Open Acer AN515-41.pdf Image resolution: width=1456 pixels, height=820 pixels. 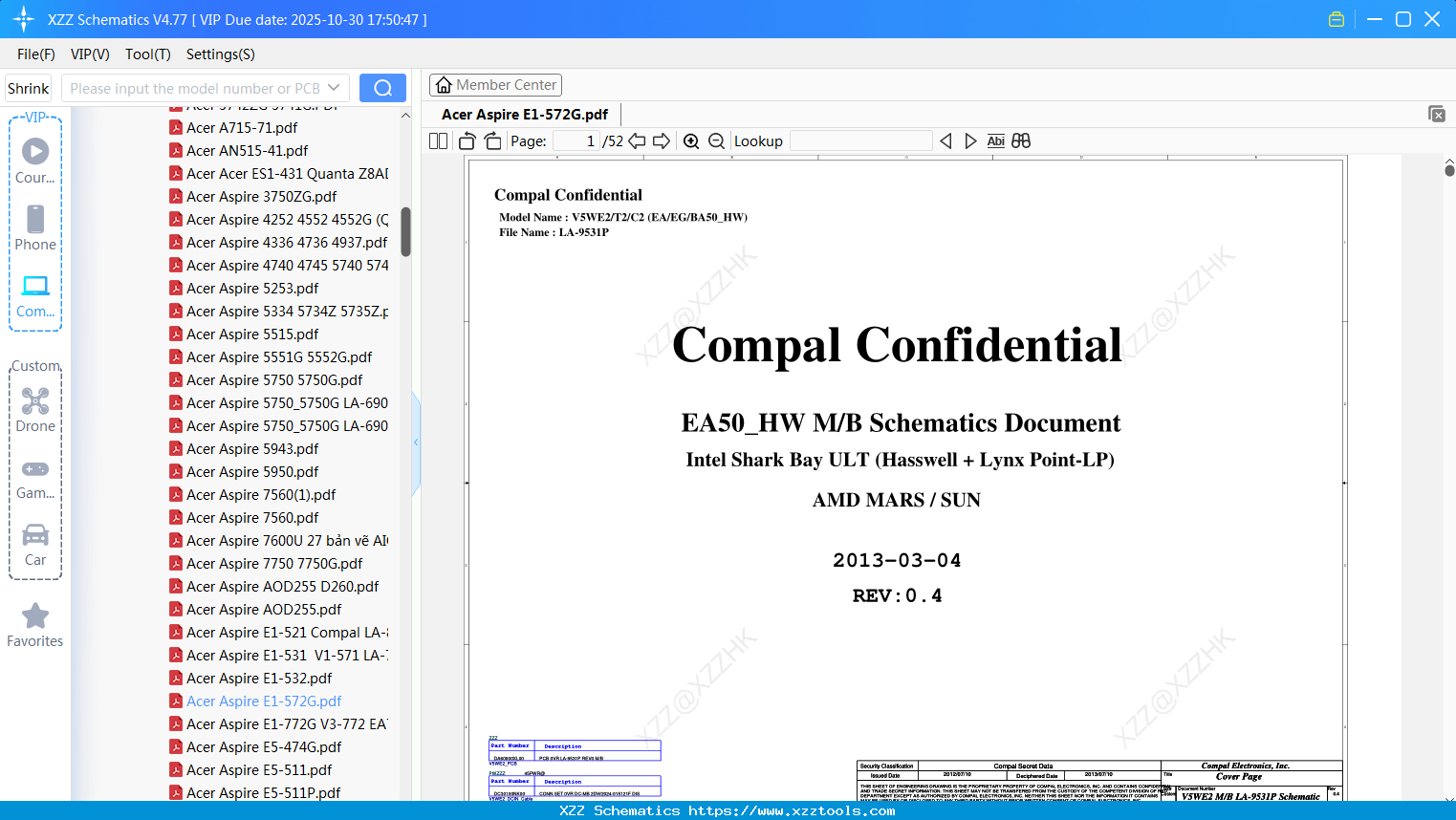tap(248, 151)
